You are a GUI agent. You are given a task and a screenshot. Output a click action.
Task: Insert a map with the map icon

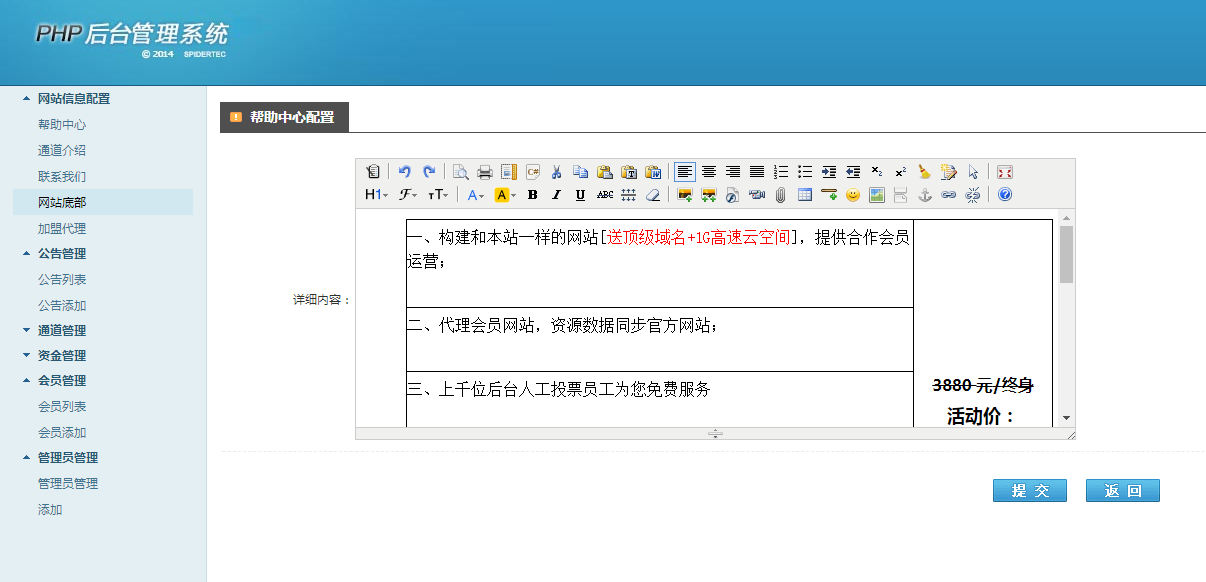point(877,194)
